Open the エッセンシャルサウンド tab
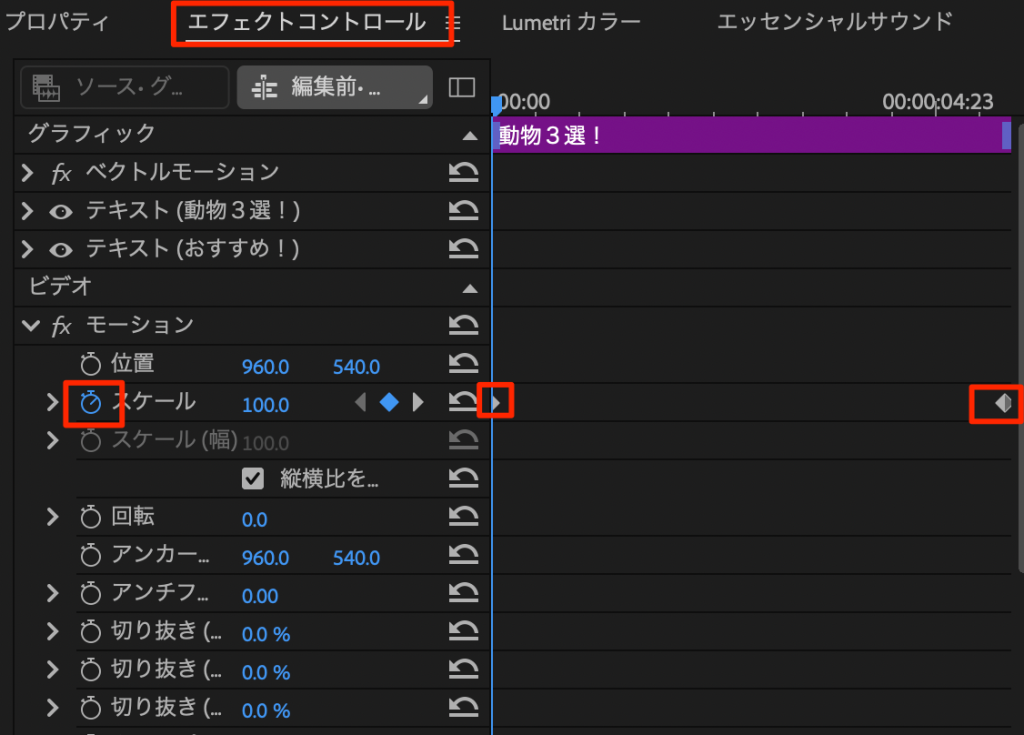This screenshot has height=735, width=1024. click(x=834, y=22)
